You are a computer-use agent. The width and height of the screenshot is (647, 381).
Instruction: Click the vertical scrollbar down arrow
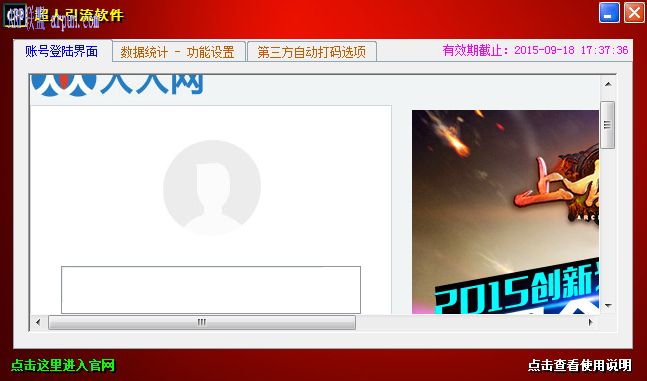pos(608,306)
